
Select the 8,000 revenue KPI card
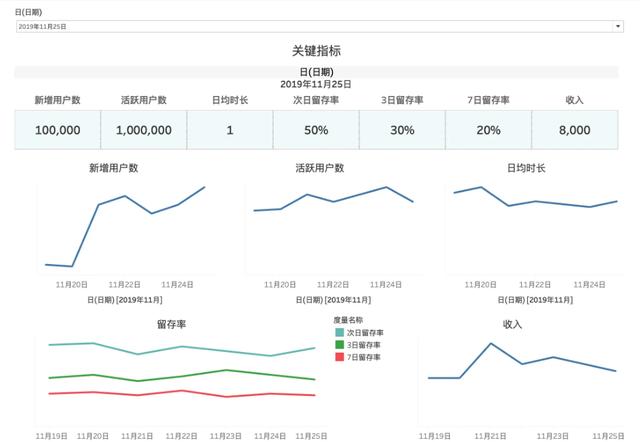point(574,130)
